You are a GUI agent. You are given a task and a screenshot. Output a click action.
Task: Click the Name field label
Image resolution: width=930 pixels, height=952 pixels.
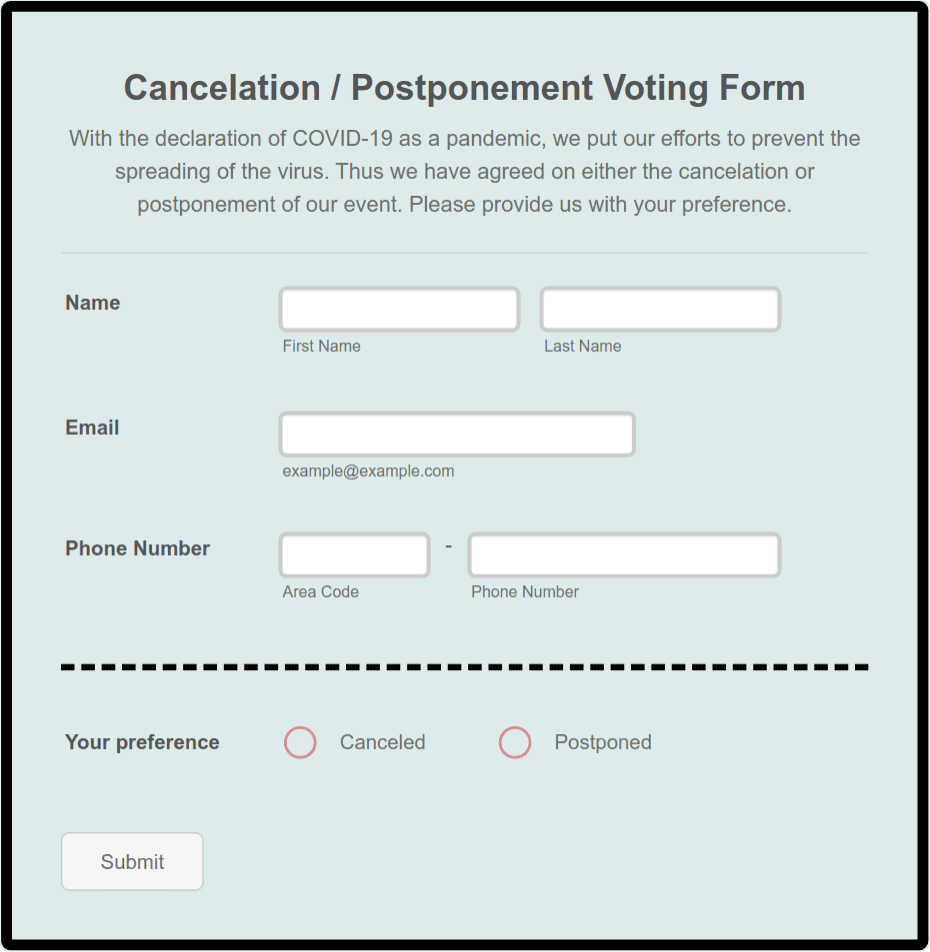[92, 302]
